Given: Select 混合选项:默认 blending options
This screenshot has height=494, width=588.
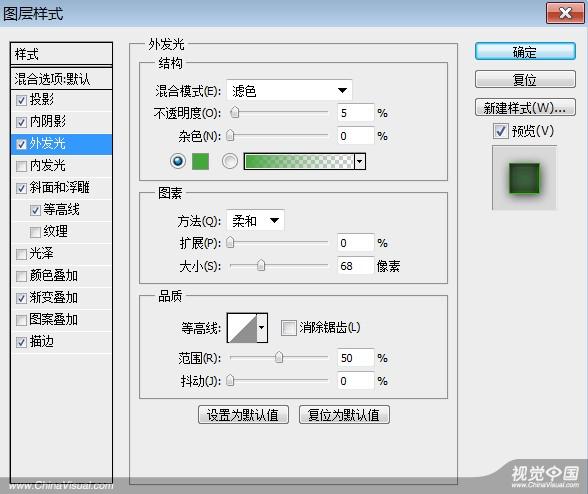Looking at the screenshot, I should tap(62, 79).
